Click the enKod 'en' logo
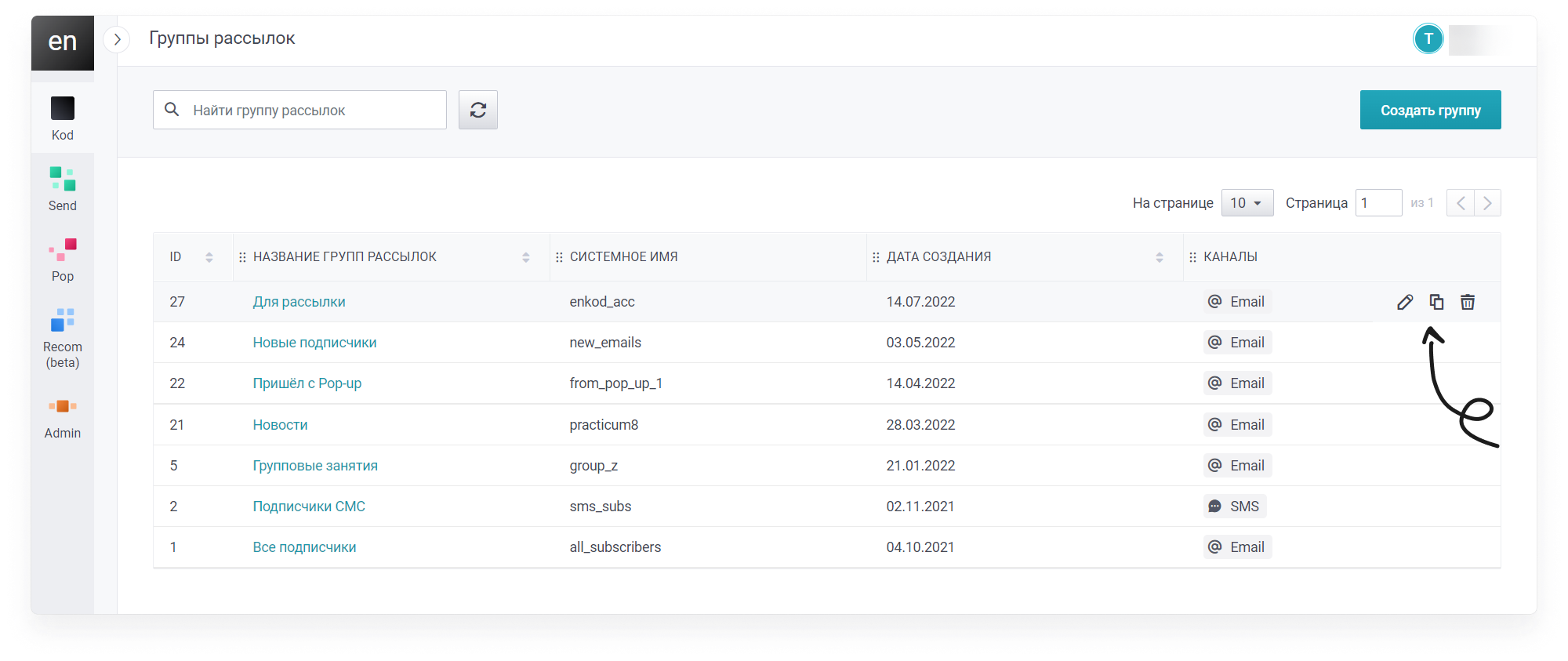This screenshot has width=1568, height=661. (x=63, y=43)
